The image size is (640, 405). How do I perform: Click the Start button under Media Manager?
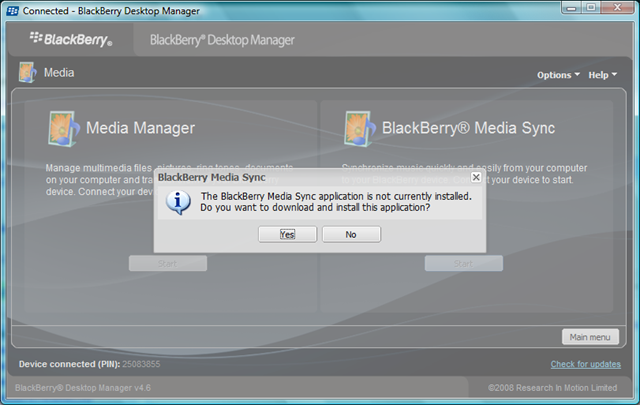(x=168, y=263)
